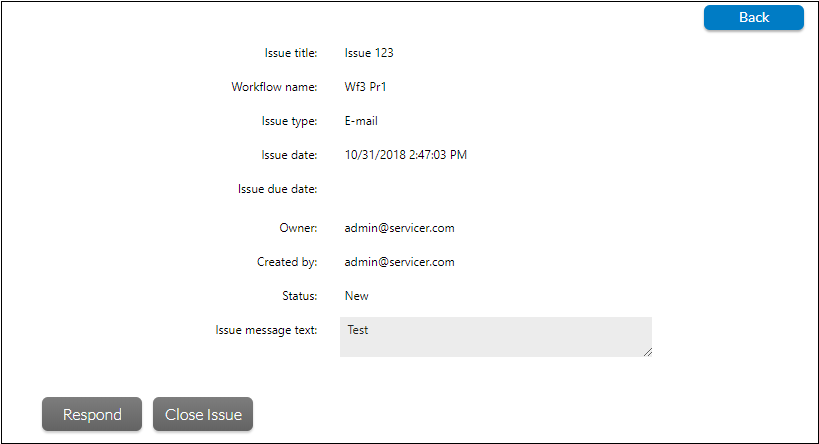This screenshot has width=819, height=444.
Task: Click the "Owner:" label
Action: pos(298,228)
